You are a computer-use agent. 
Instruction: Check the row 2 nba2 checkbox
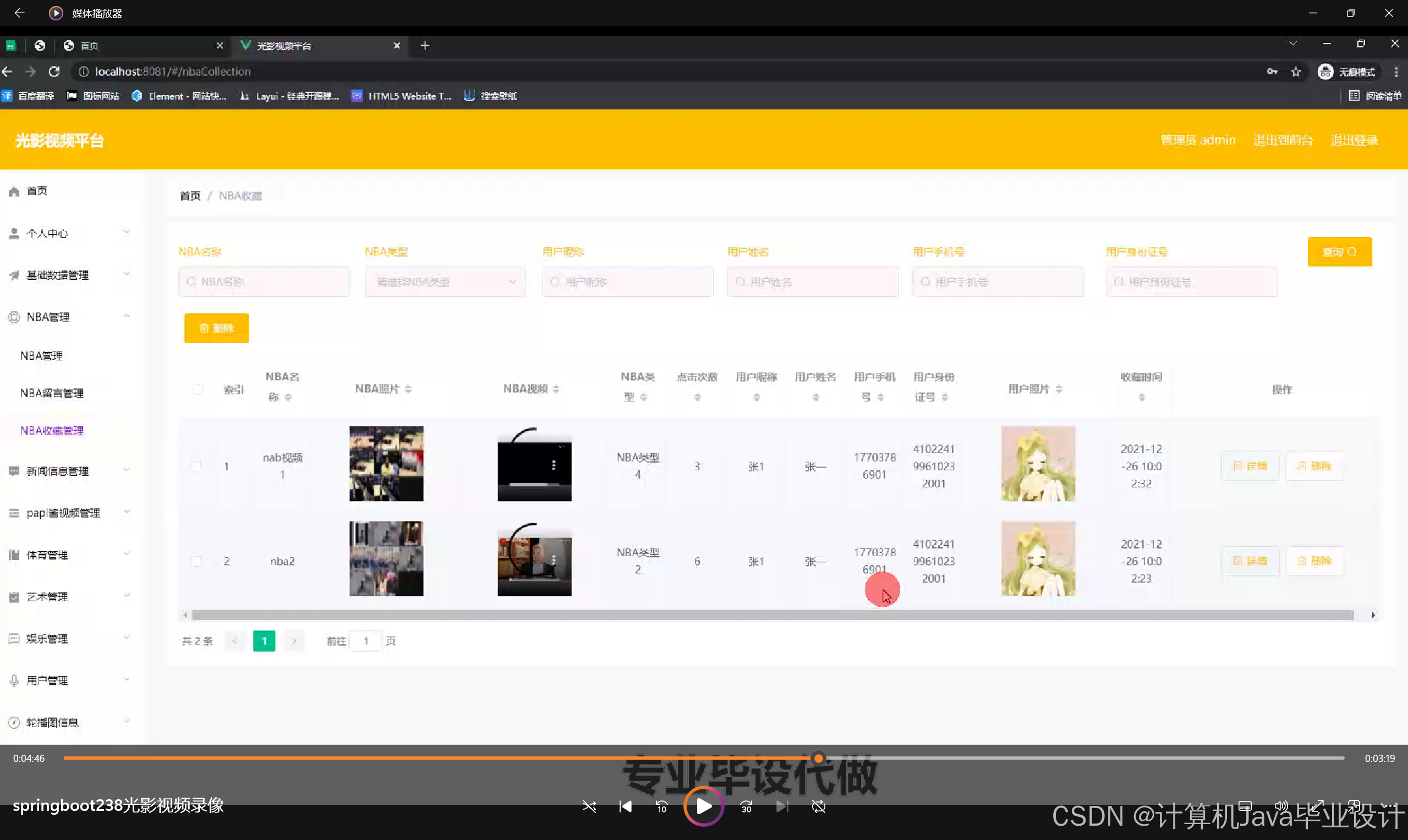(x=197, y=561)
